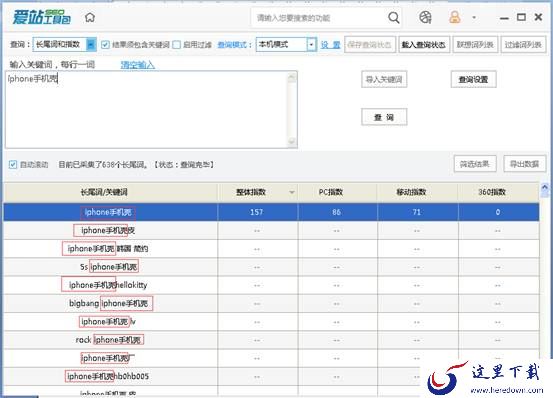Click the 查询 search button
This screenshot has width=553, height=398.
384,117
